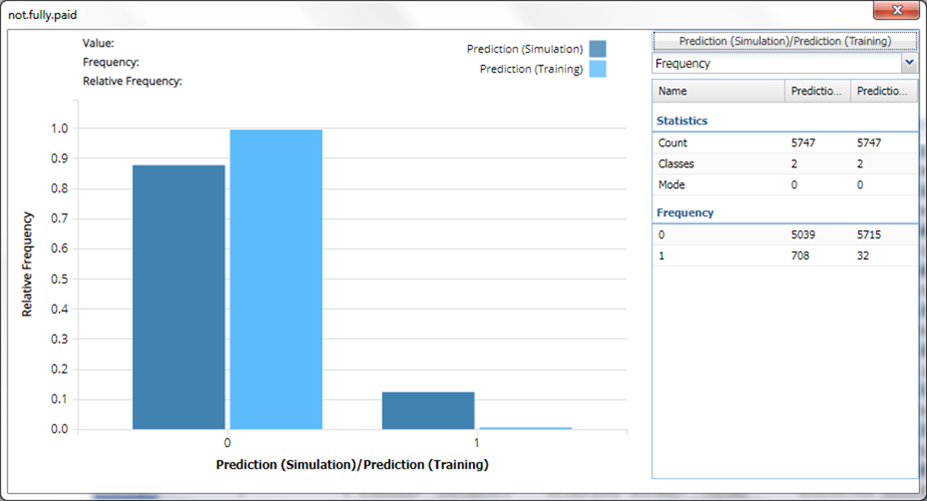The height and width of the screenshot is (501, 927).
Task: Click the Prediction (Training) legend label
Action: pos(531,69)
